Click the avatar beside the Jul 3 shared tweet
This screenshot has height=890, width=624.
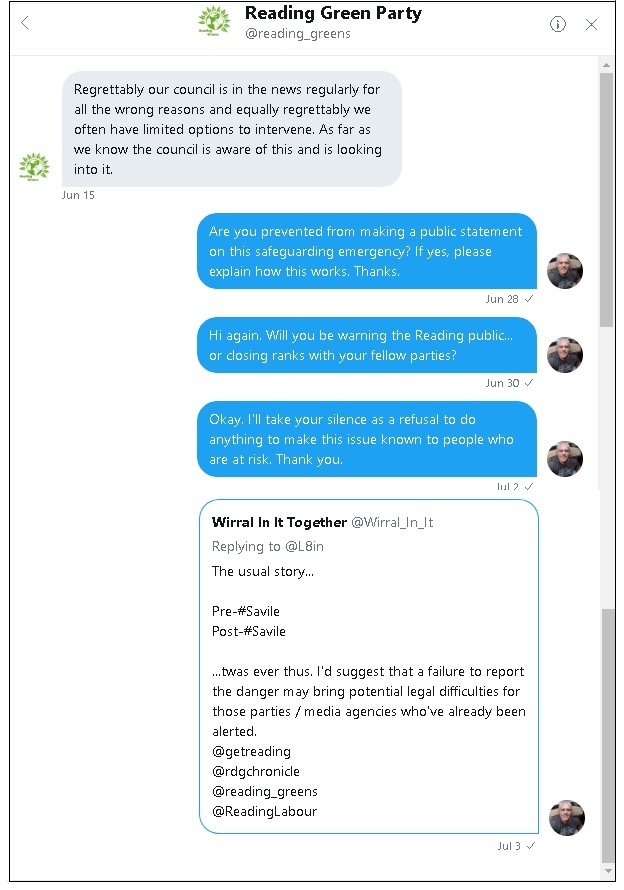[567, 817]
